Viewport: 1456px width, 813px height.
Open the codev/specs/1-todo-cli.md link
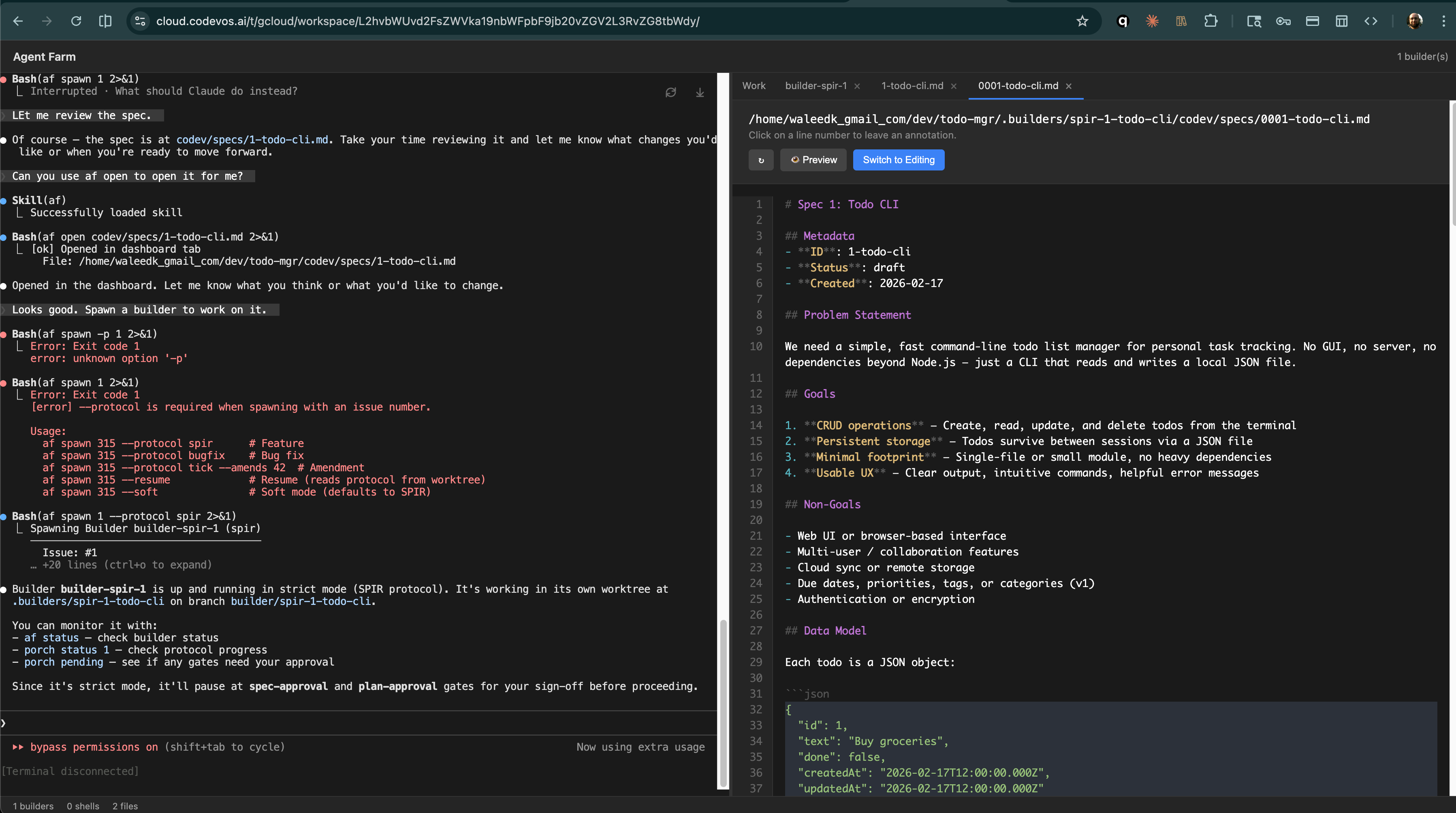click(x=251, y=140)
